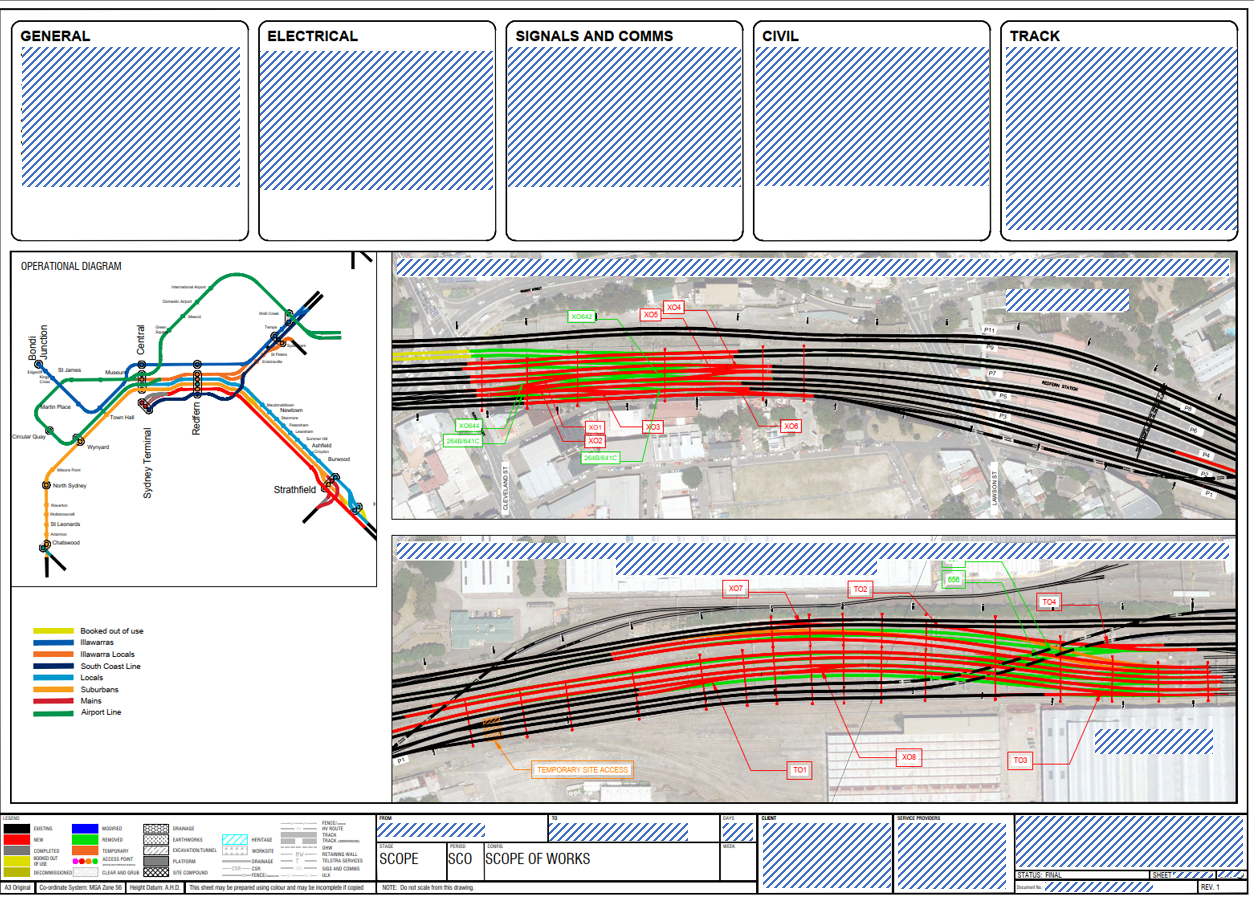Click the TRACK section heading
This screenshot has height=897, width=1254.
(x=1034, y=36)
